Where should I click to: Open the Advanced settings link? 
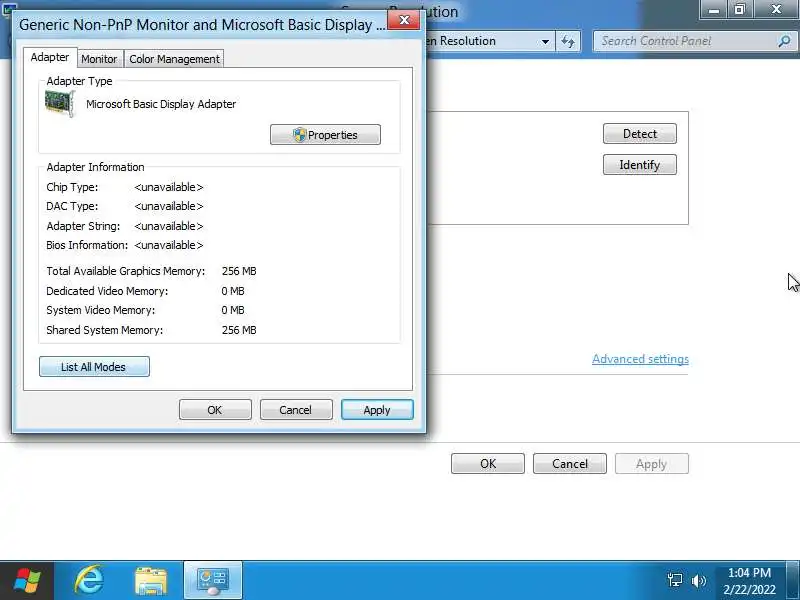640,359
